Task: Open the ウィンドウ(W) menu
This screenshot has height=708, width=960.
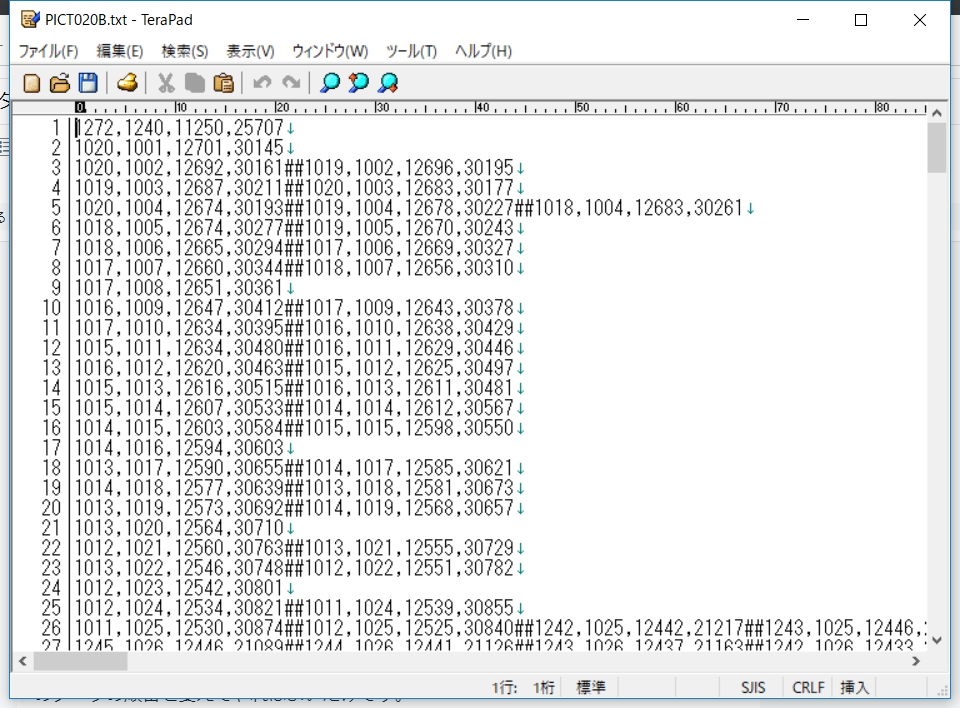Action: [x=330, y=51]
